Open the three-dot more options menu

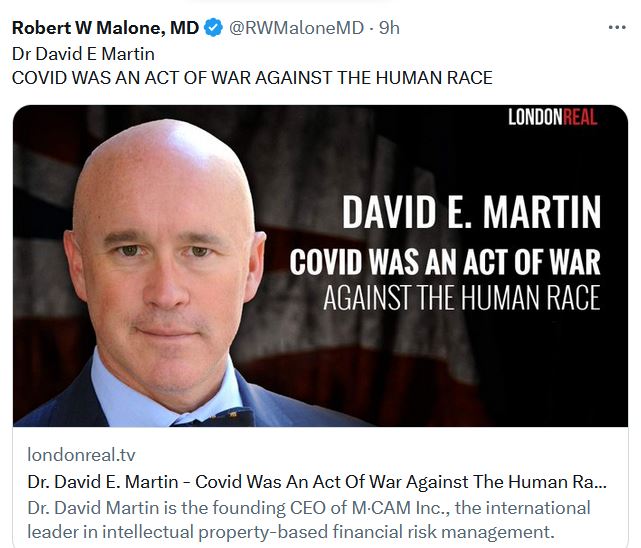617,27
